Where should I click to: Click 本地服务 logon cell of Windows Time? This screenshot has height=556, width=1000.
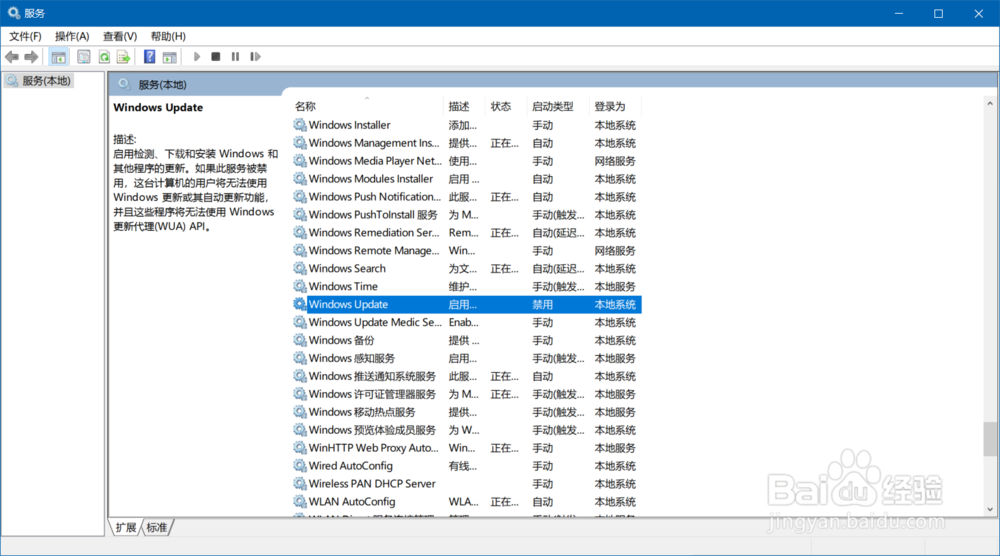click(x=615, y=286)
